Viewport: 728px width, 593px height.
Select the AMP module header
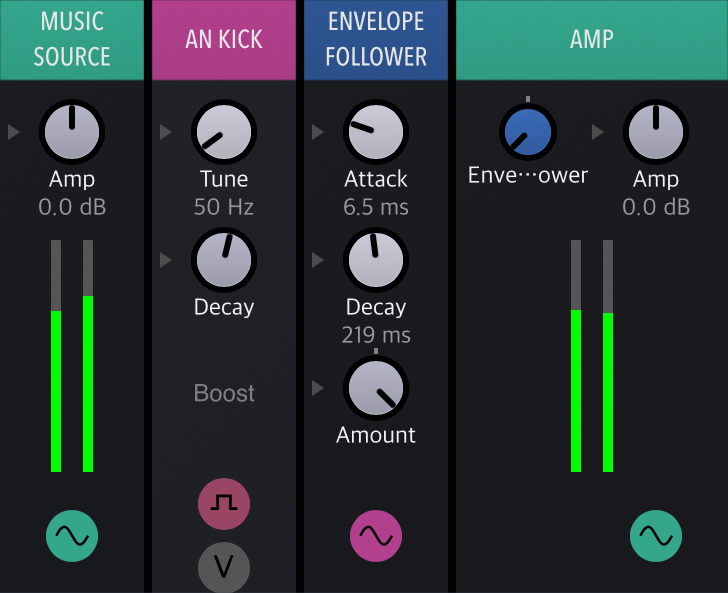[592, 40]
